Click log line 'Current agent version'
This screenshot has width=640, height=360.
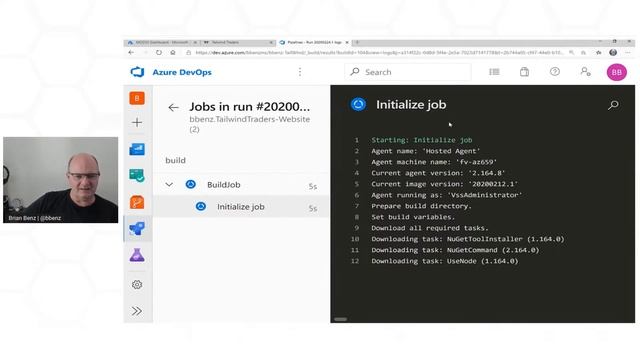coord(438,173)
